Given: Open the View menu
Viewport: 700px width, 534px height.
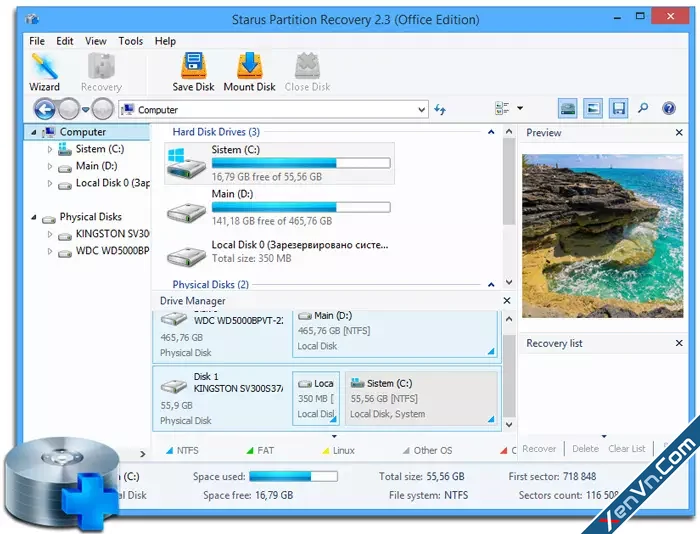Looking at the screenshot, I should 96,41.
